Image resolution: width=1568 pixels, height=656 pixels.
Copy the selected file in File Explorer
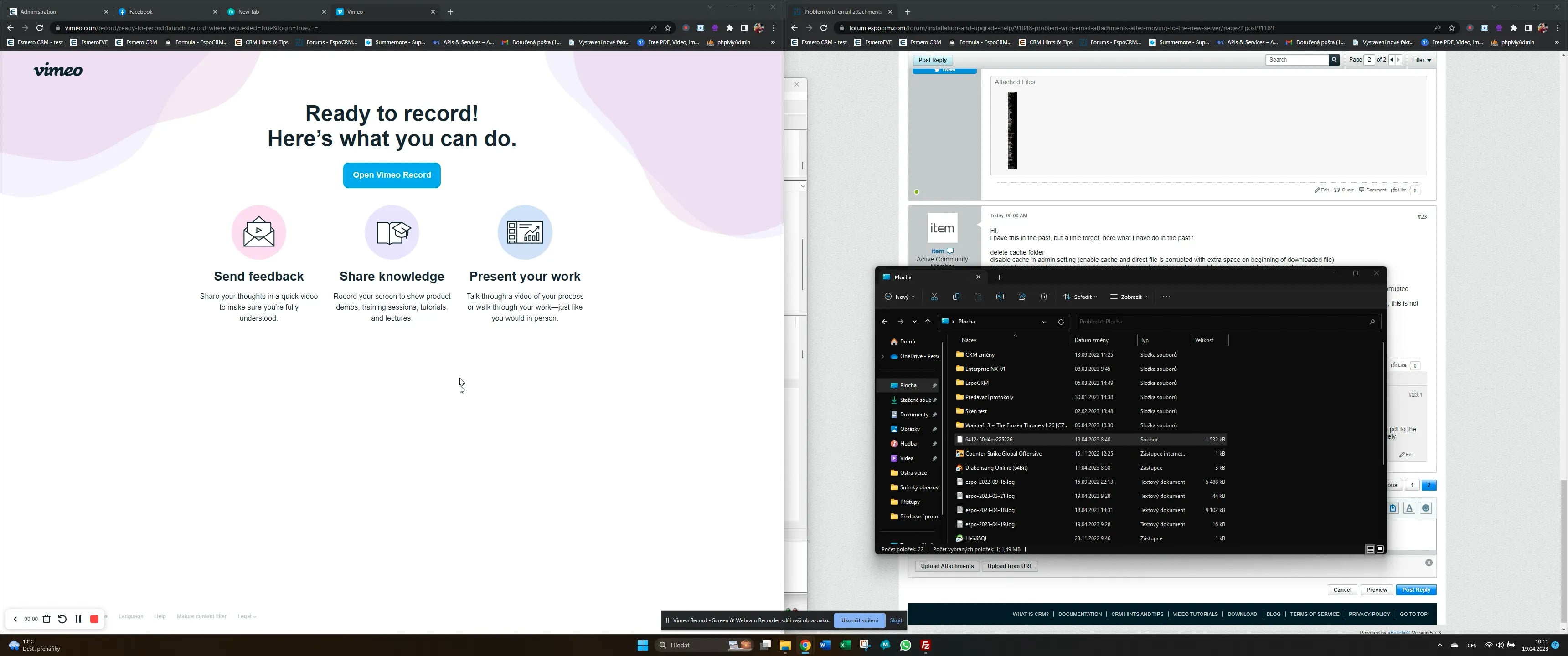click(956, 297)
